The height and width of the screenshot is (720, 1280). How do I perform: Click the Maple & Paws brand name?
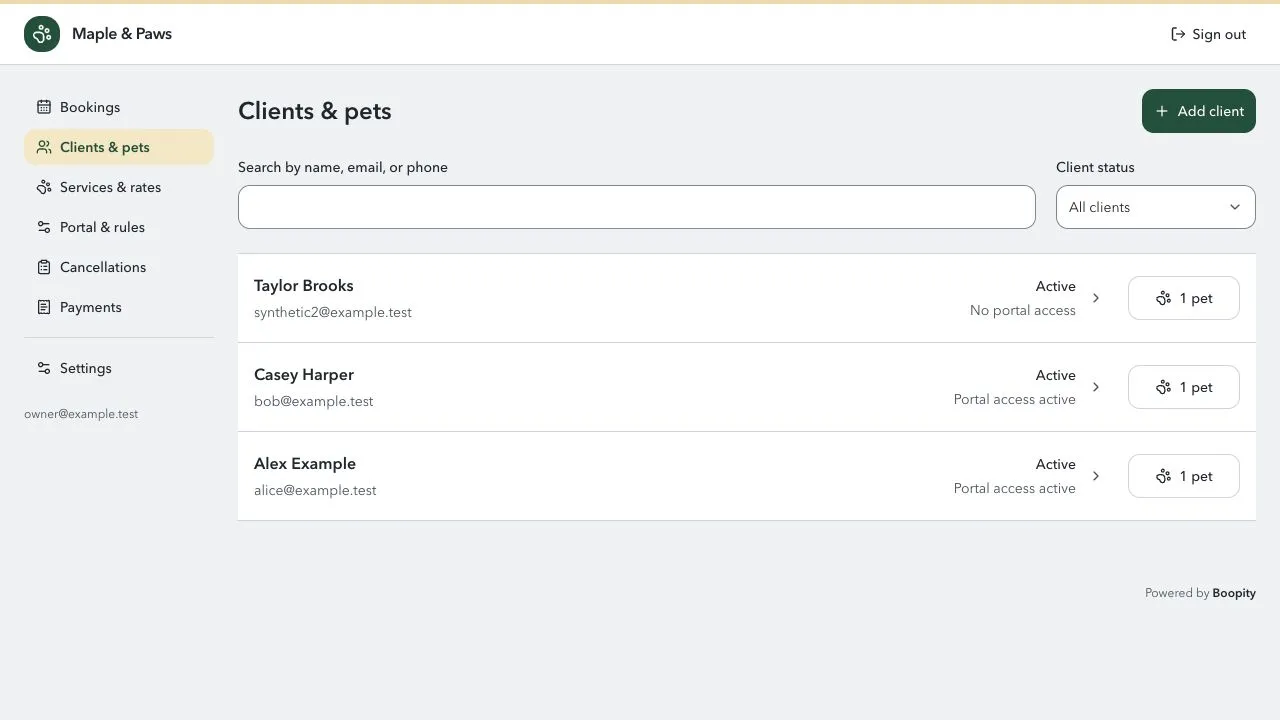pyautogui.click(x=122, y=34)
